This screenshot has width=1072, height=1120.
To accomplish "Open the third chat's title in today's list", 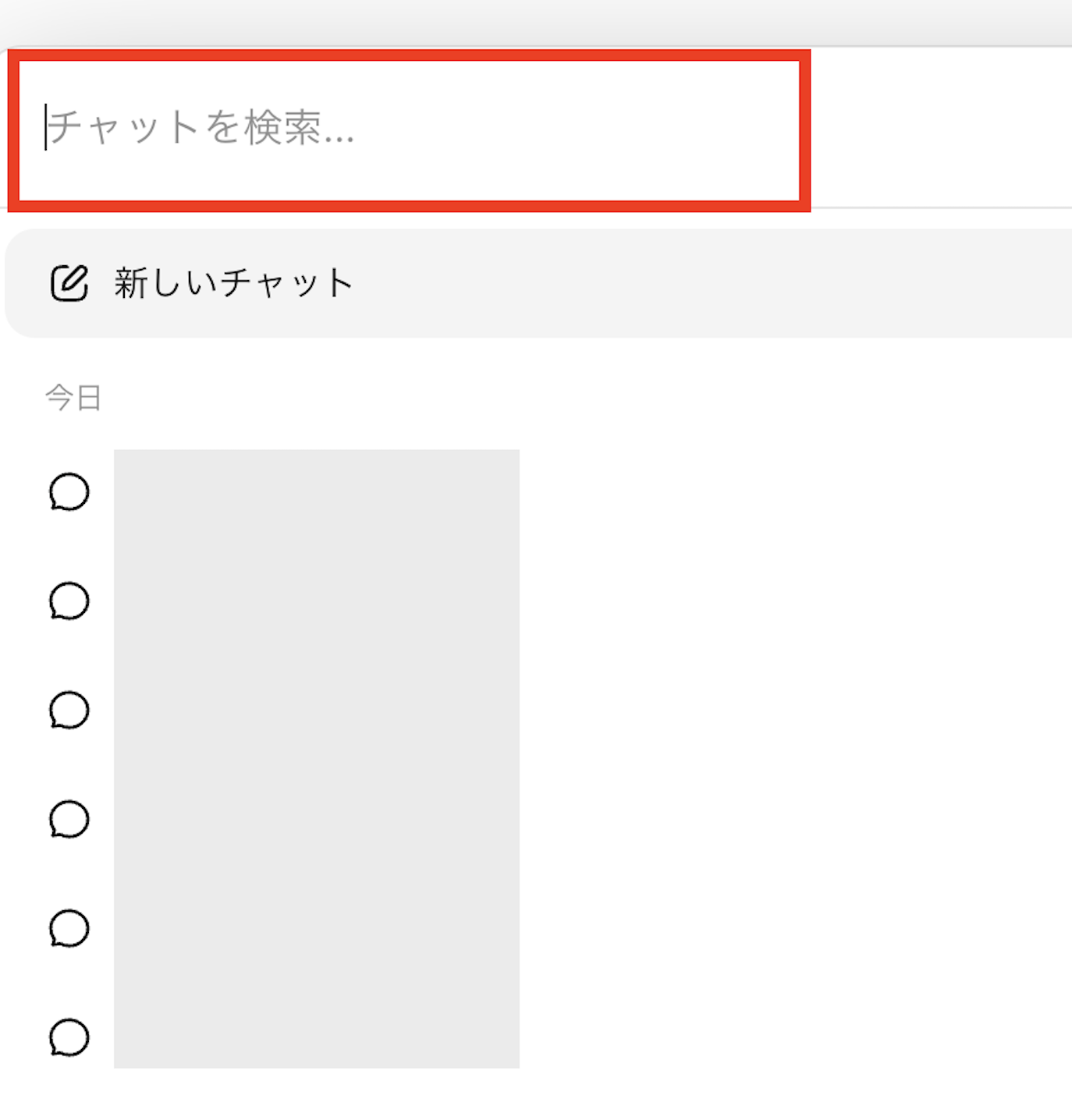I will coord(316,711).
